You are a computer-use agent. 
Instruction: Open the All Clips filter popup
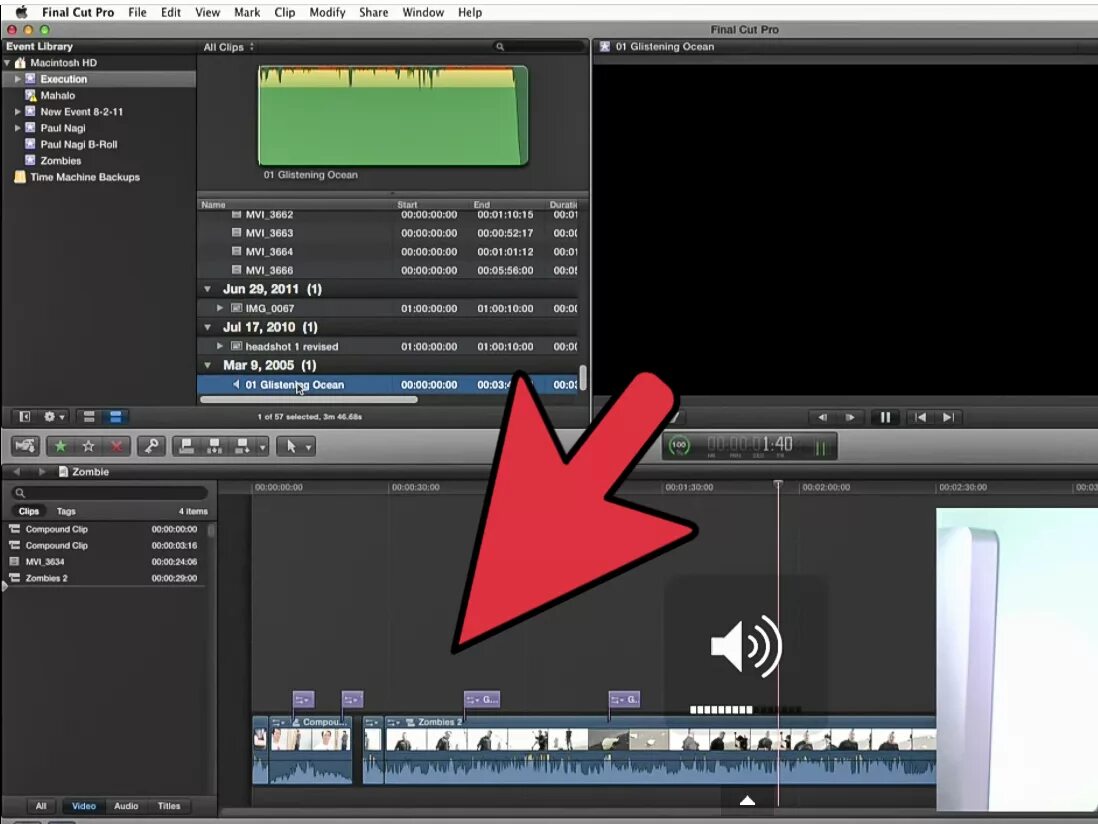pos(228,47)
